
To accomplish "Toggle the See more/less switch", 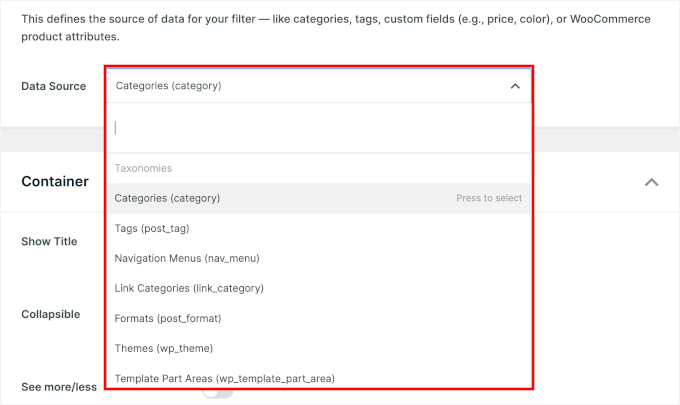I will [x=217, y=391].
